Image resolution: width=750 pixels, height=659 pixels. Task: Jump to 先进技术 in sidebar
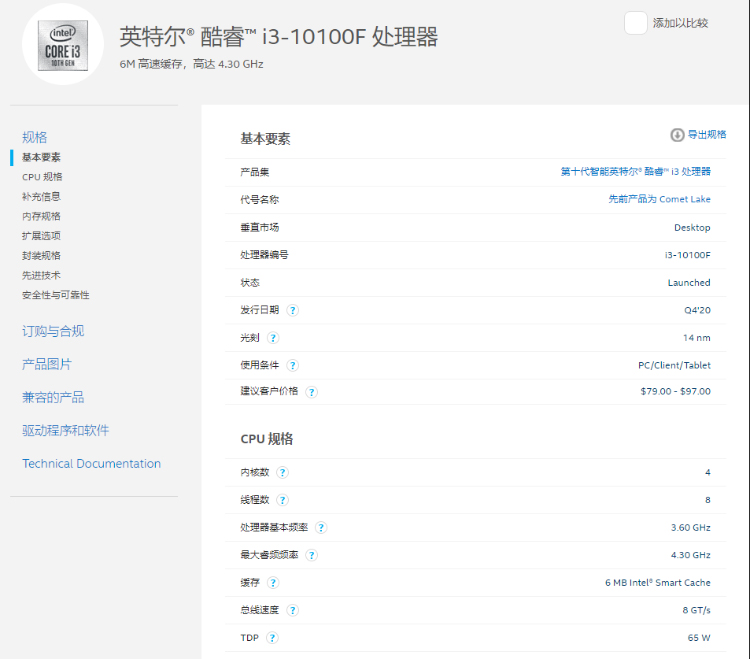(41, 275)
